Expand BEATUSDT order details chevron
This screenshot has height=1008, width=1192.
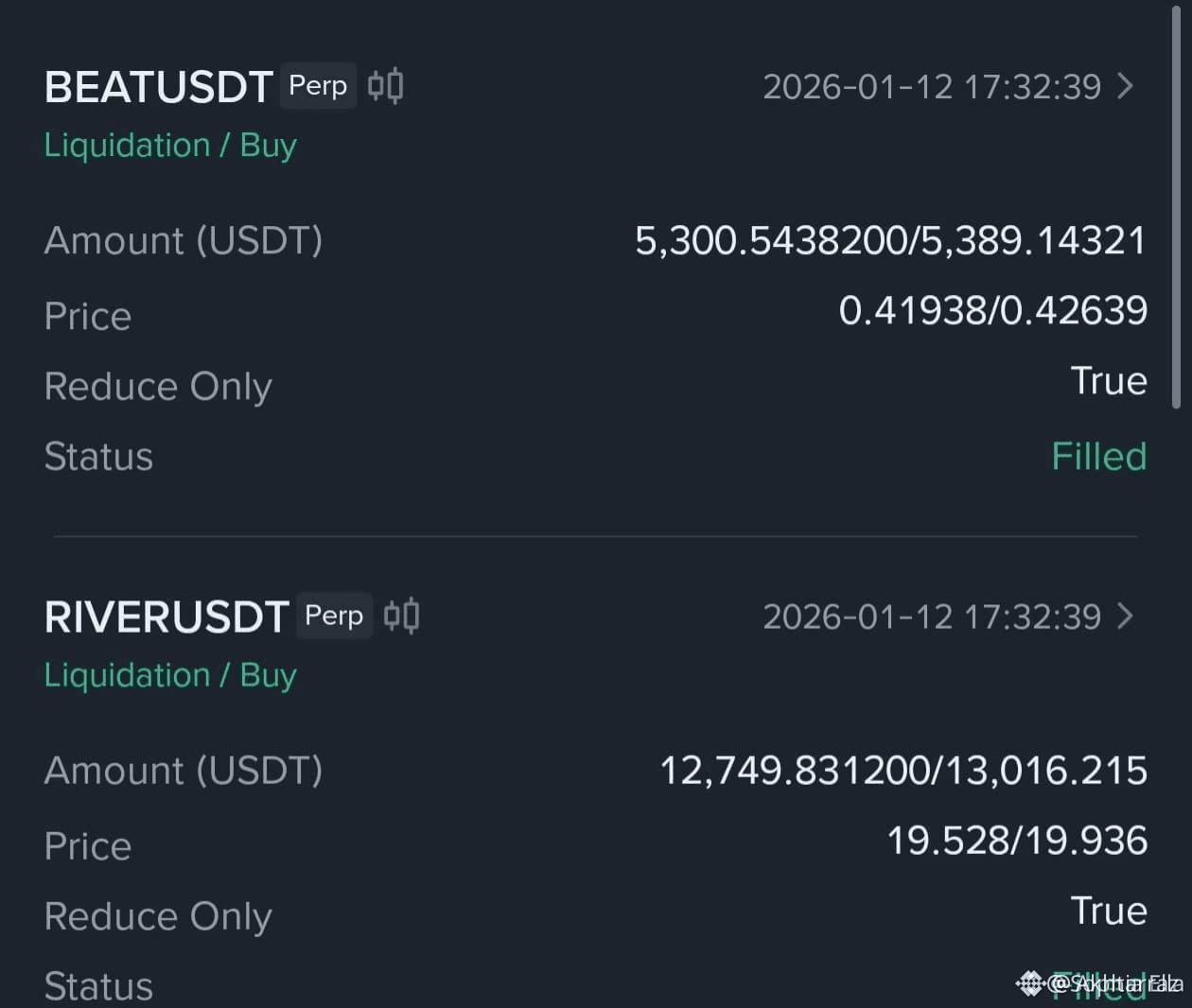(1126, 86)
